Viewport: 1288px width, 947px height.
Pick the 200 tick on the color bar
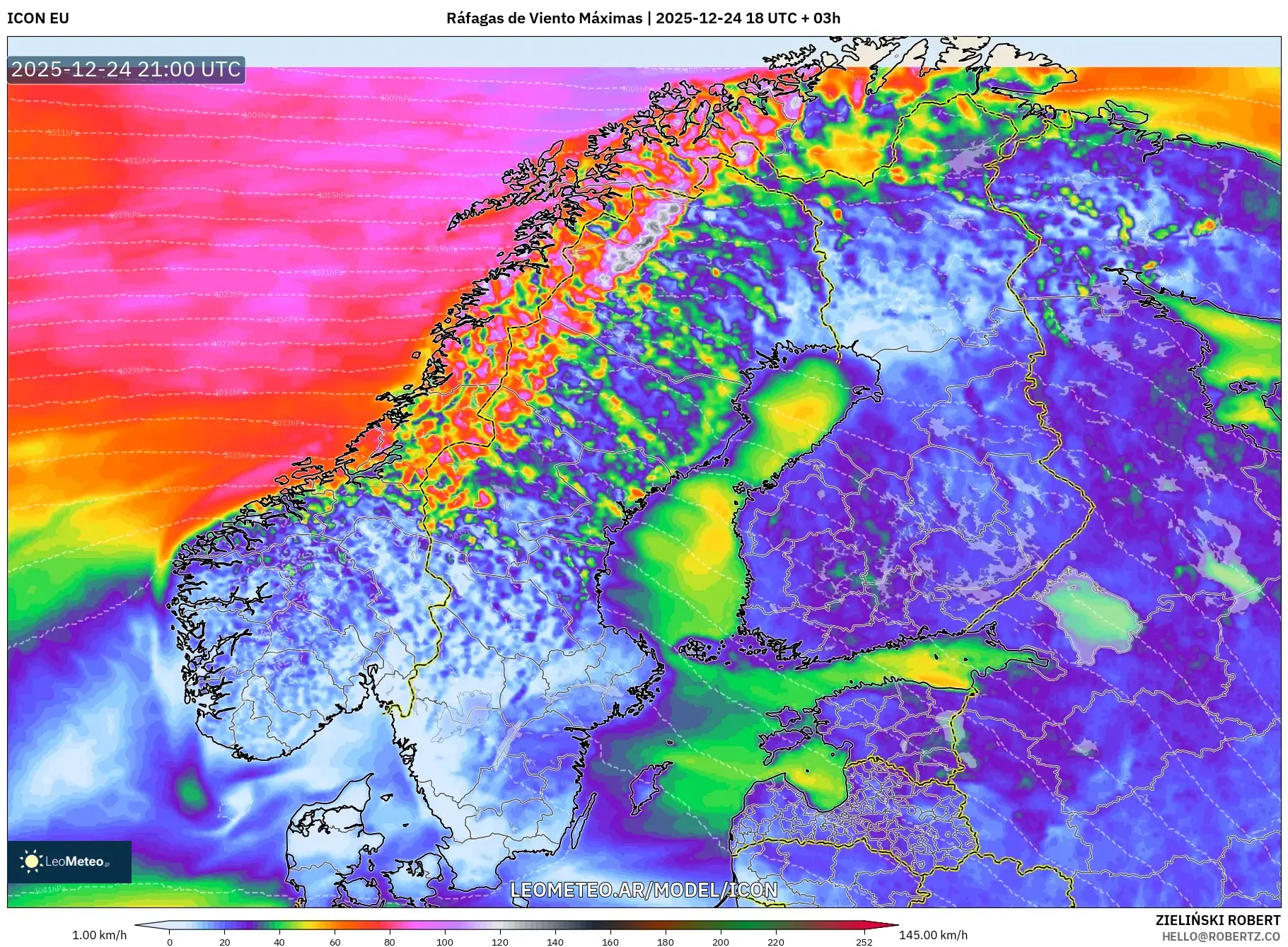(x=721, y=941)
